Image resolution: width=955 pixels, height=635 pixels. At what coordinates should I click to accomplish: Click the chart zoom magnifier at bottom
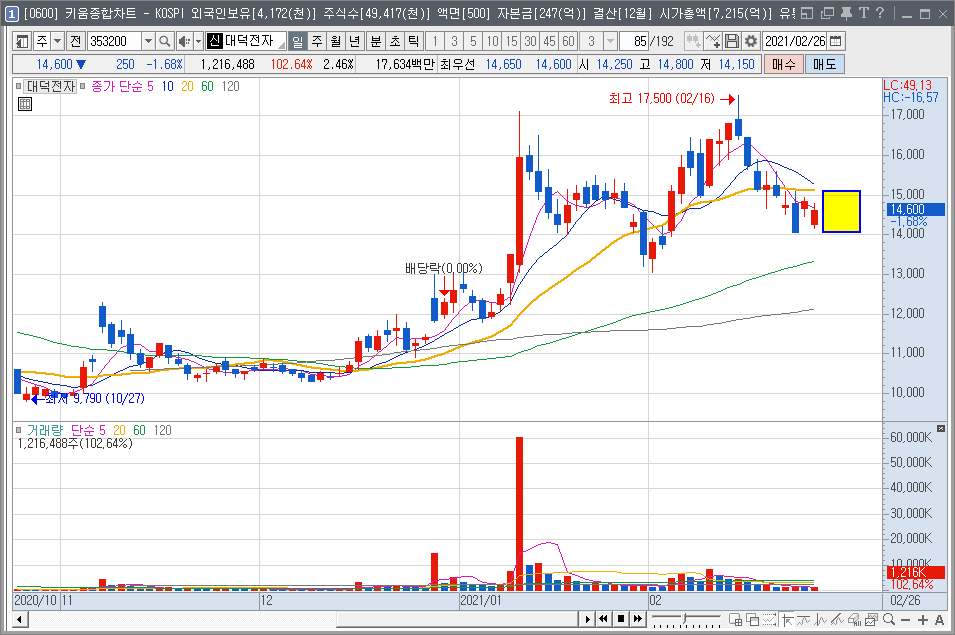coord(889,620)
